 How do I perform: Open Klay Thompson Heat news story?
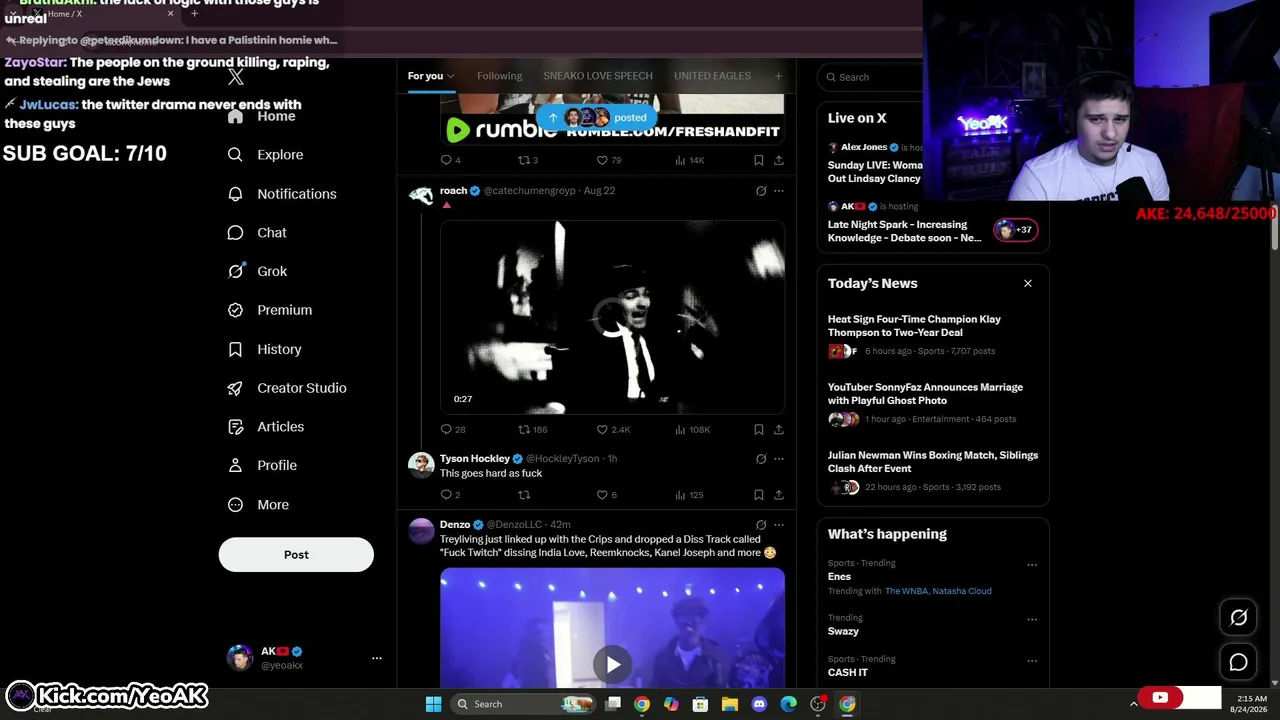click(x=933, y=334)
